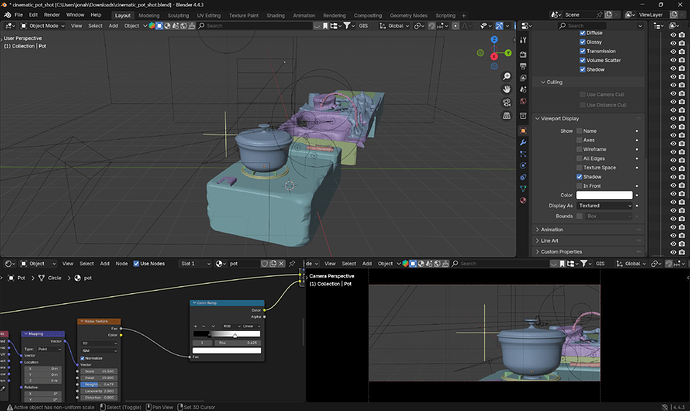Open the Display As Textured dropdown
This screenshot has height=411, width=690.
pyautogui.click(x=605, y=206)
